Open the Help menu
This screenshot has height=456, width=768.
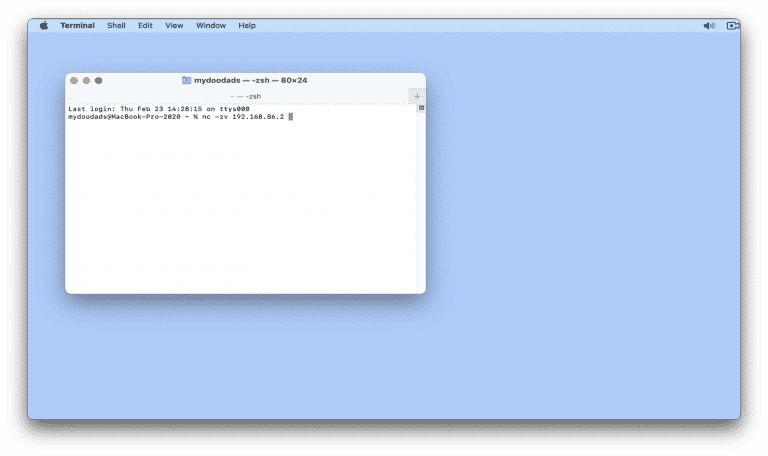pyautogui.click(x=247, y=25)
